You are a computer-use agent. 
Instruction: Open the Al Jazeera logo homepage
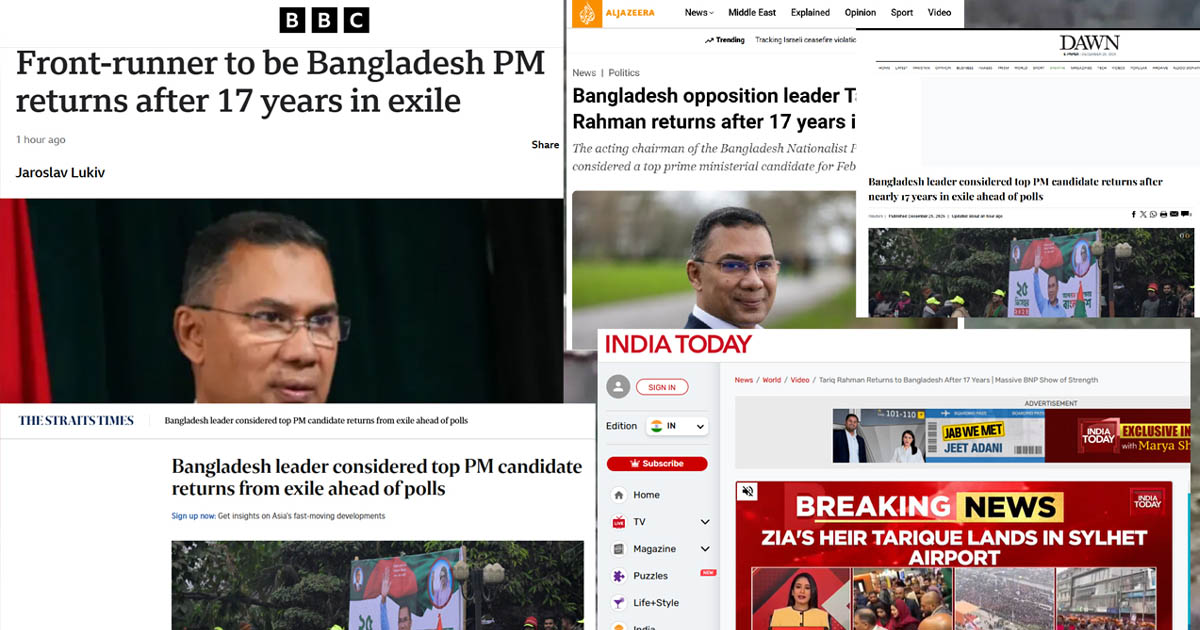pyautogui.click(x=613, y=13)
